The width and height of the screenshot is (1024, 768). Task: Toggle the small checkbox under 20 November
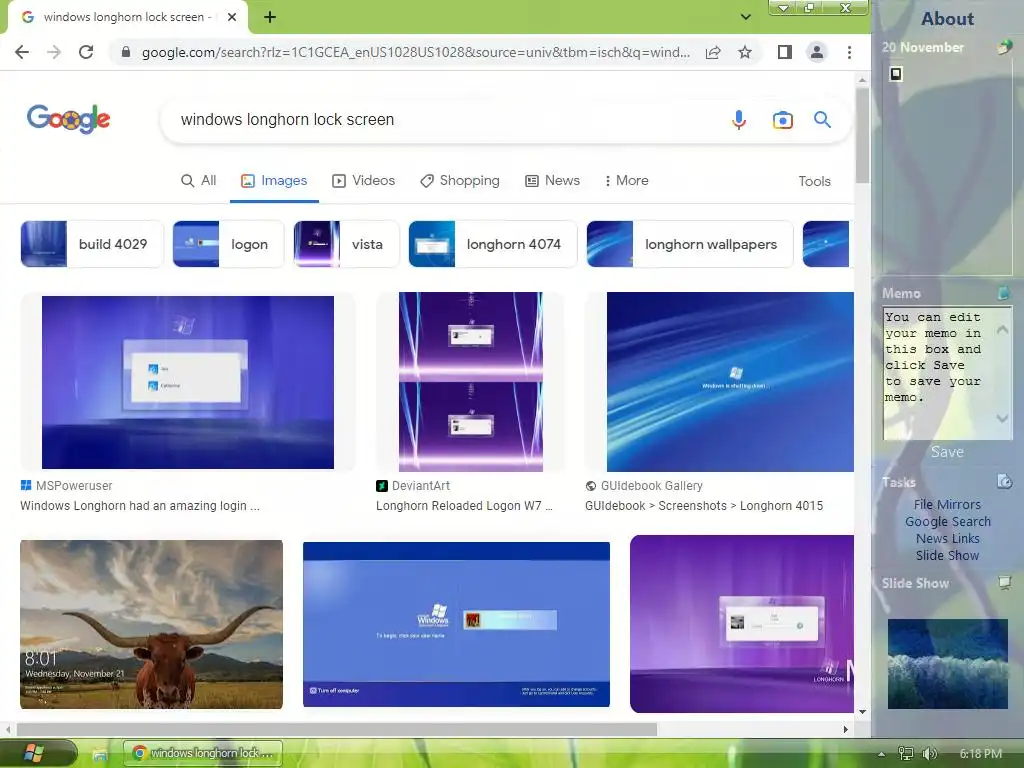point(896,74)
